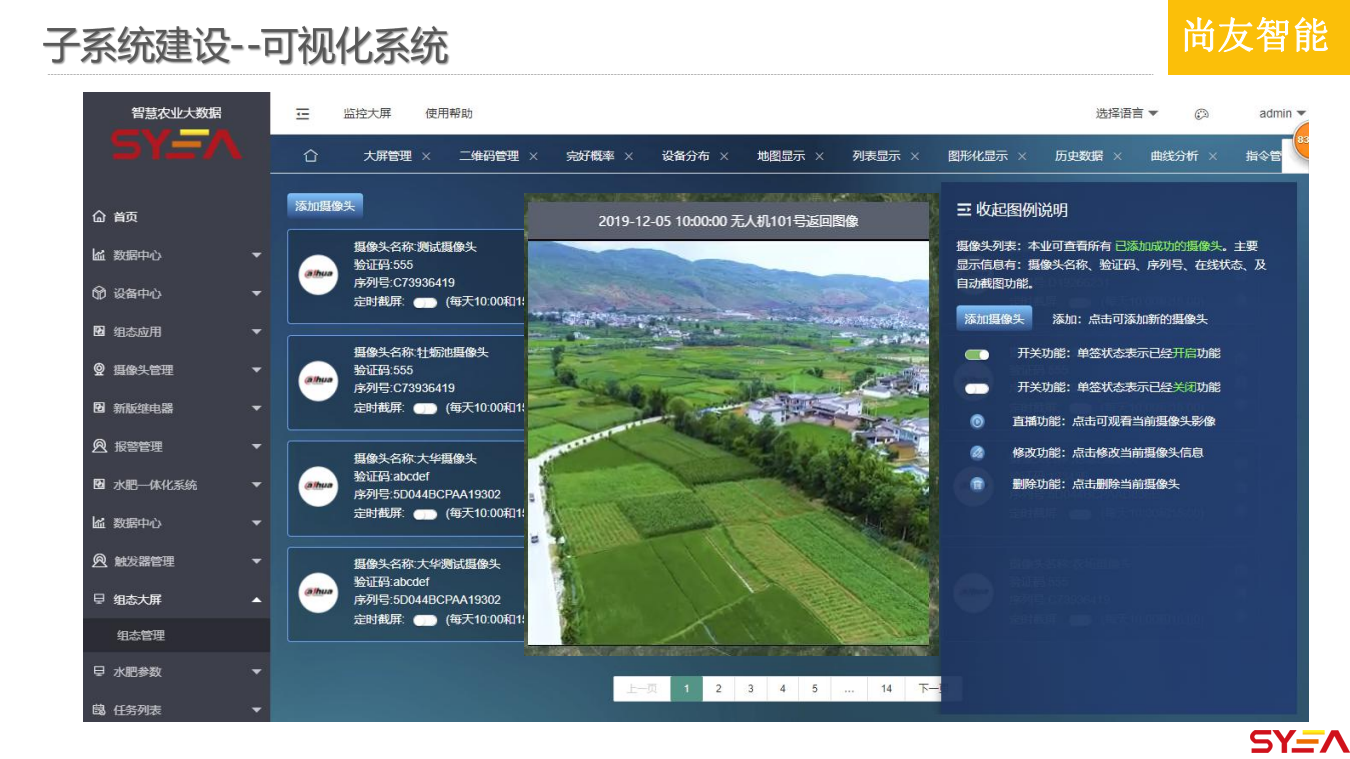Toggle 定时截屏 switch for 测试摄像头
Screen dimensions: 1350x759
click(x=425, y=301)
